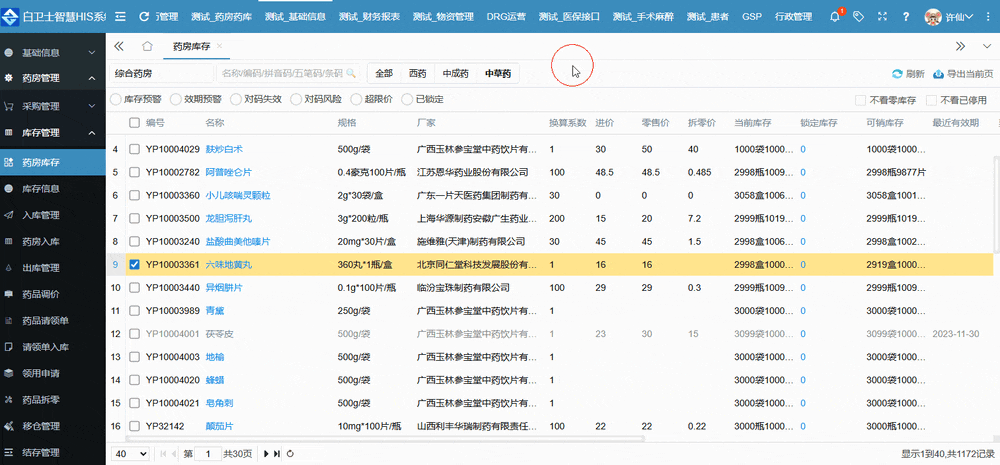Screen dimensions: 1000x465
Task: Open the 阿普唑仑片 drug name link
Action: click(x=228, y=172)
